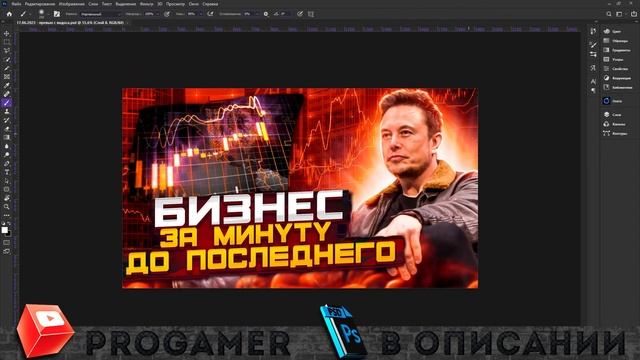The width and height of the screenshot is (640, 360).
Task: Select the Clone Stamp tool
Action: [7, 111]
